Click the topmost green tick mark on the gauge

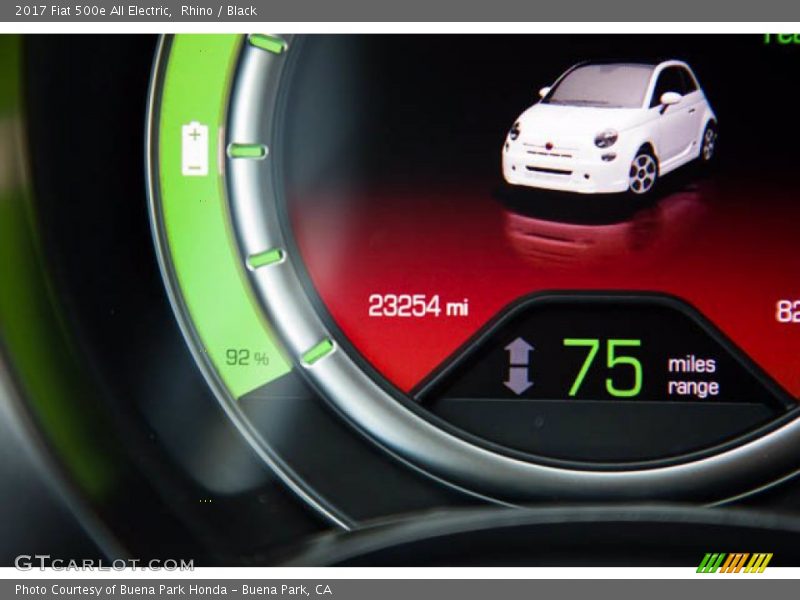(266, 43)
